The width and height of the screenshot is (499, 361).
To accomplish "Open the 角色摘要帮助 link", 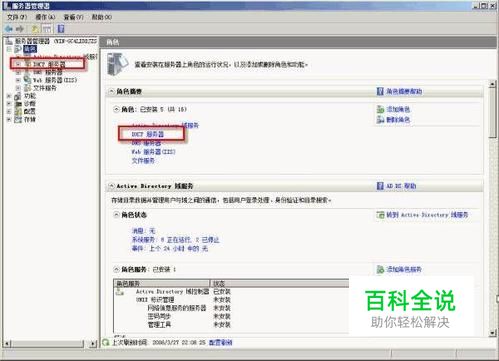I will 404,91.
